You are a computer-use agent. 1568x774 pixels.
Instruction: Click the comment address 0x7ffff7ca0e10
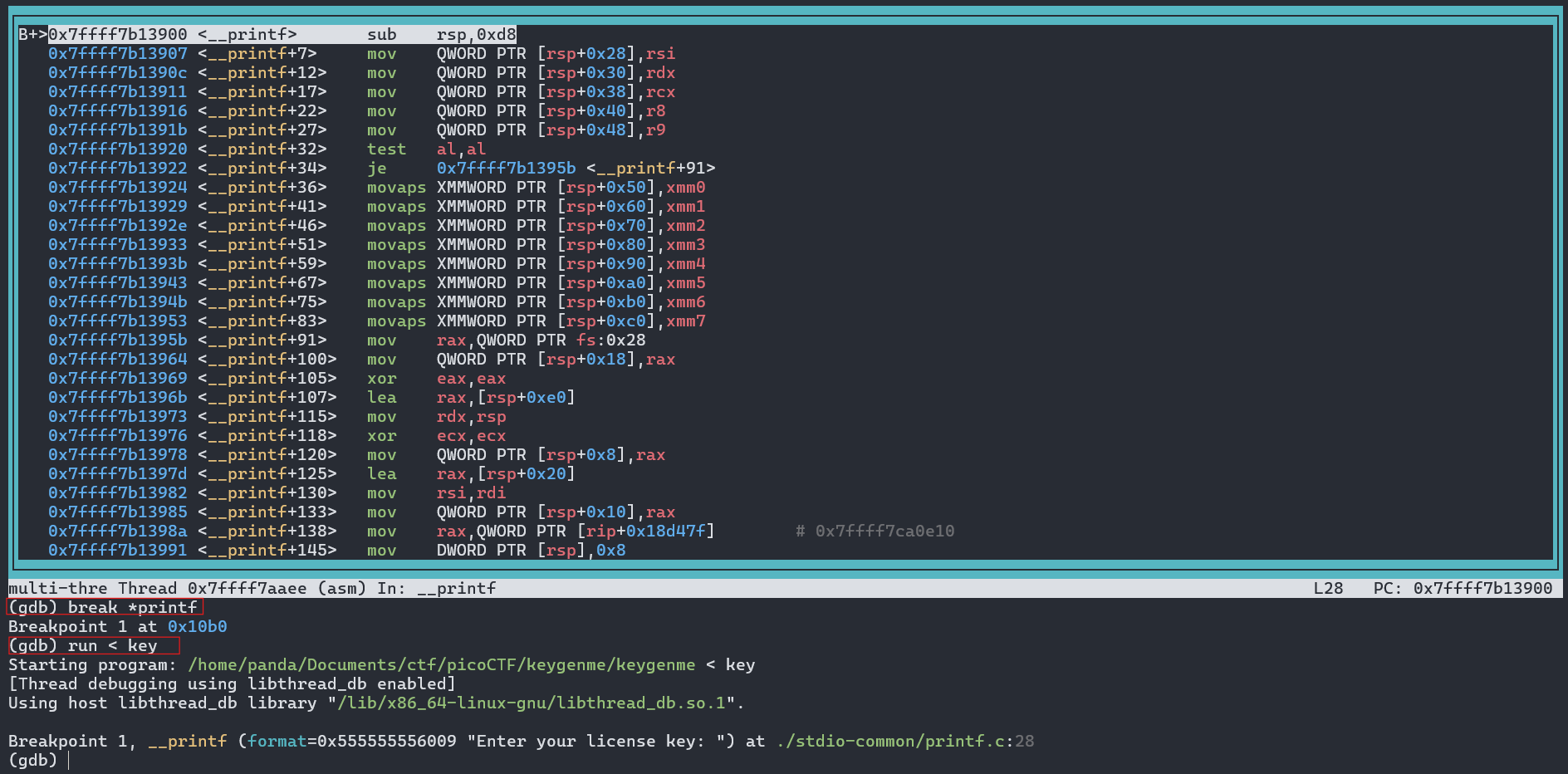[x=884, y=531]
